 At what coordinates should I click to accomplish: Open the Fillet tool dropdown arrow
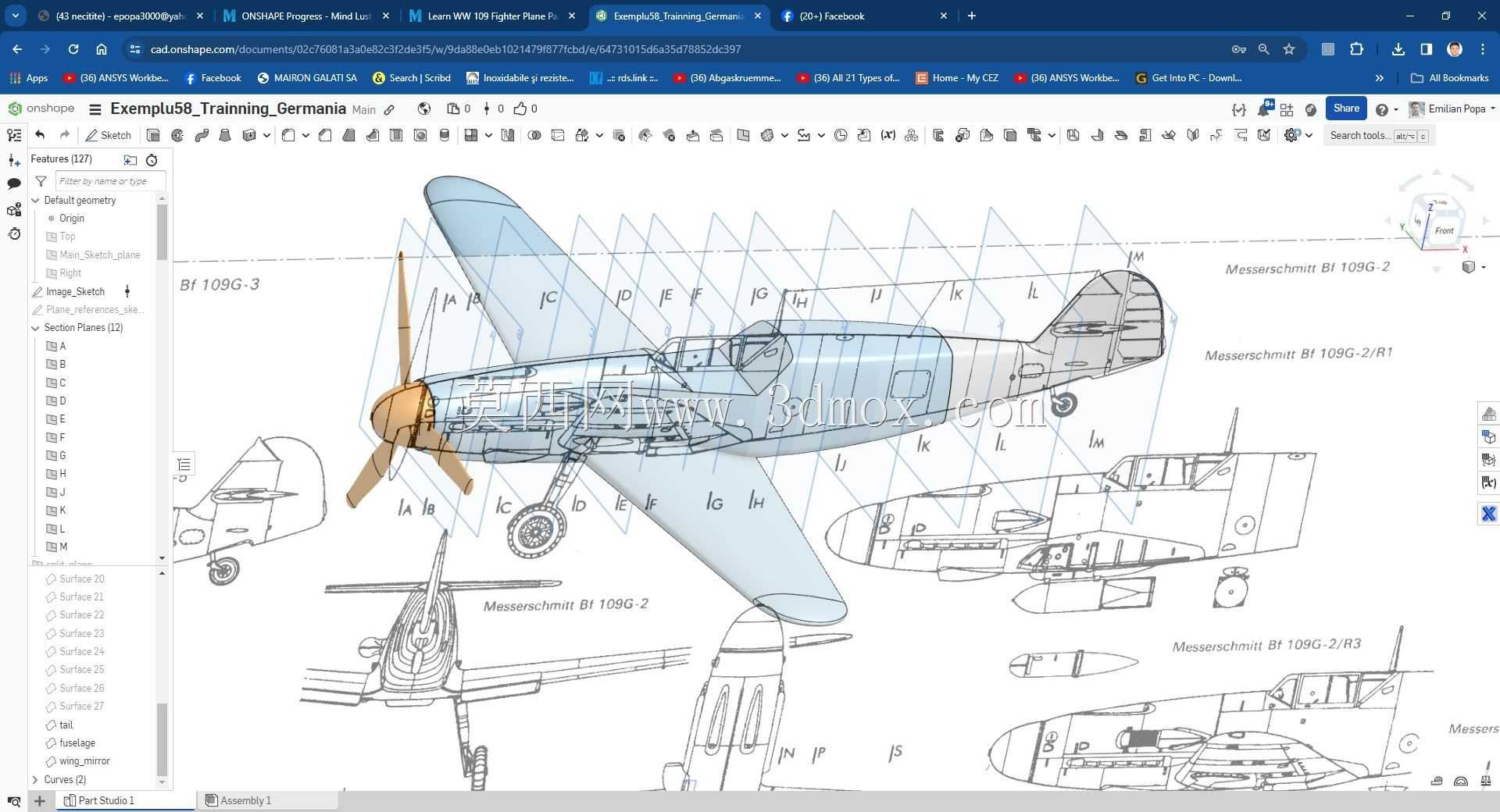point(305,135)
